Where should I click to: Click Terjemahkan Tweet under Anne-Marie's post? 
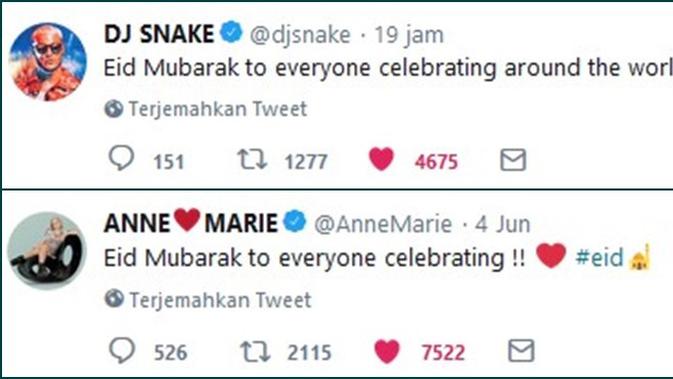coord(208,300)
